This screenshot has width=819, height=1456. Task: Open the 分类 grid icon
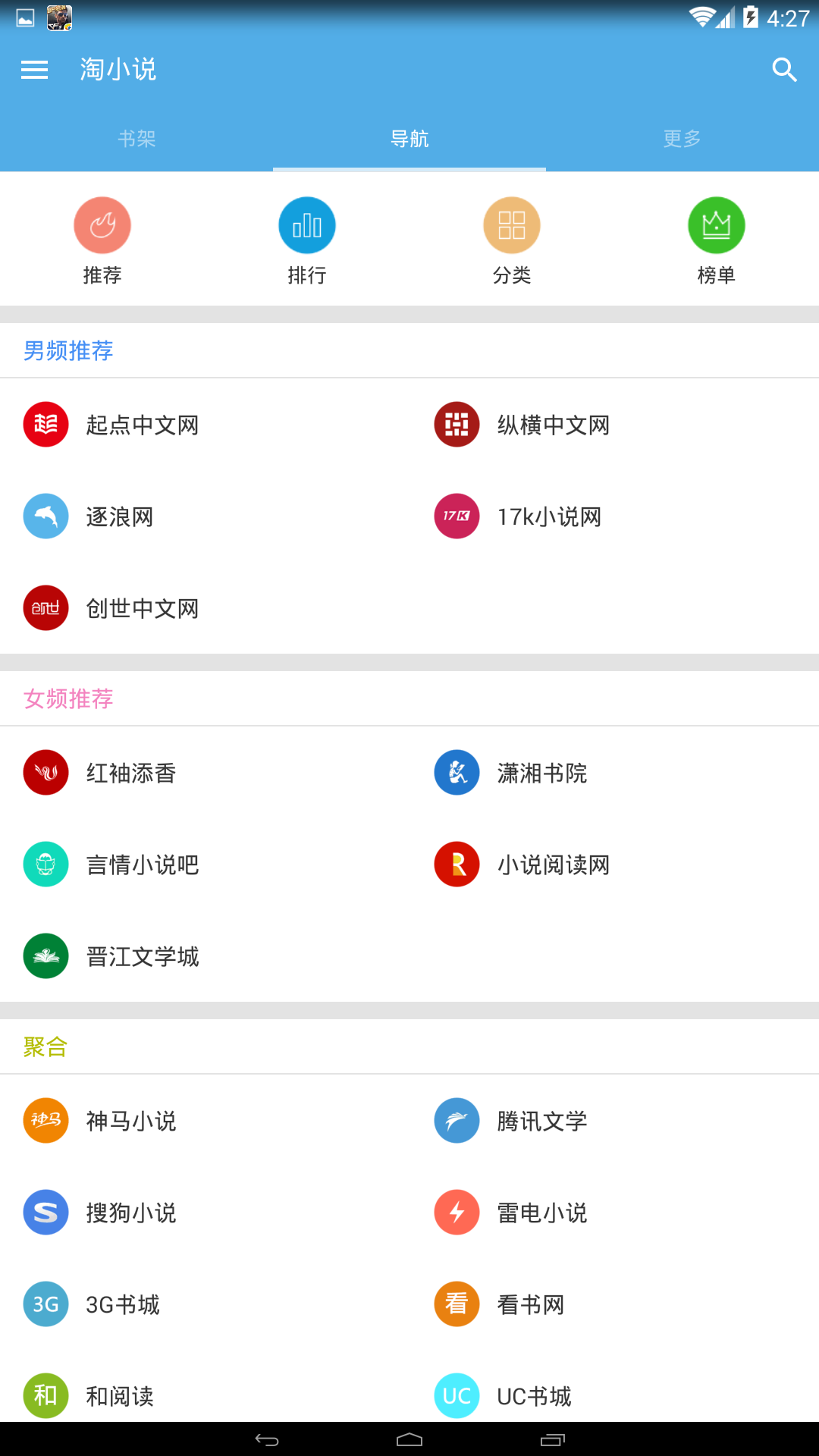click(512, 226)
